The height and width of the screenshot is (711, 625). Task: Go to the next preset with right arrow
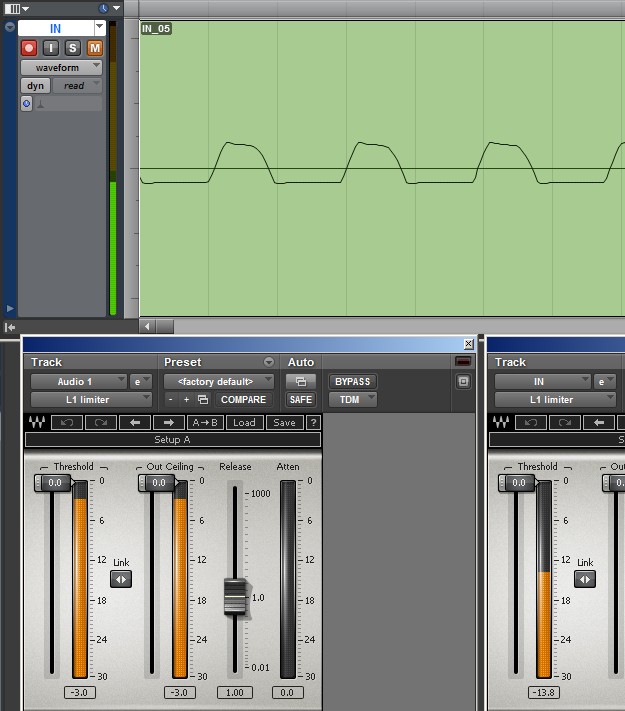click(167, 423)
